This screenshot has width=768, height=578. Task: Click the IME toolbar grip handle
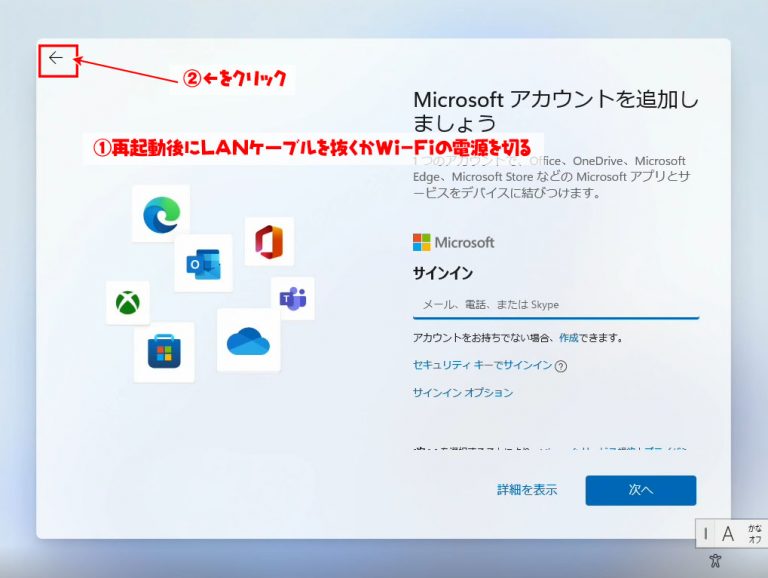705,533
